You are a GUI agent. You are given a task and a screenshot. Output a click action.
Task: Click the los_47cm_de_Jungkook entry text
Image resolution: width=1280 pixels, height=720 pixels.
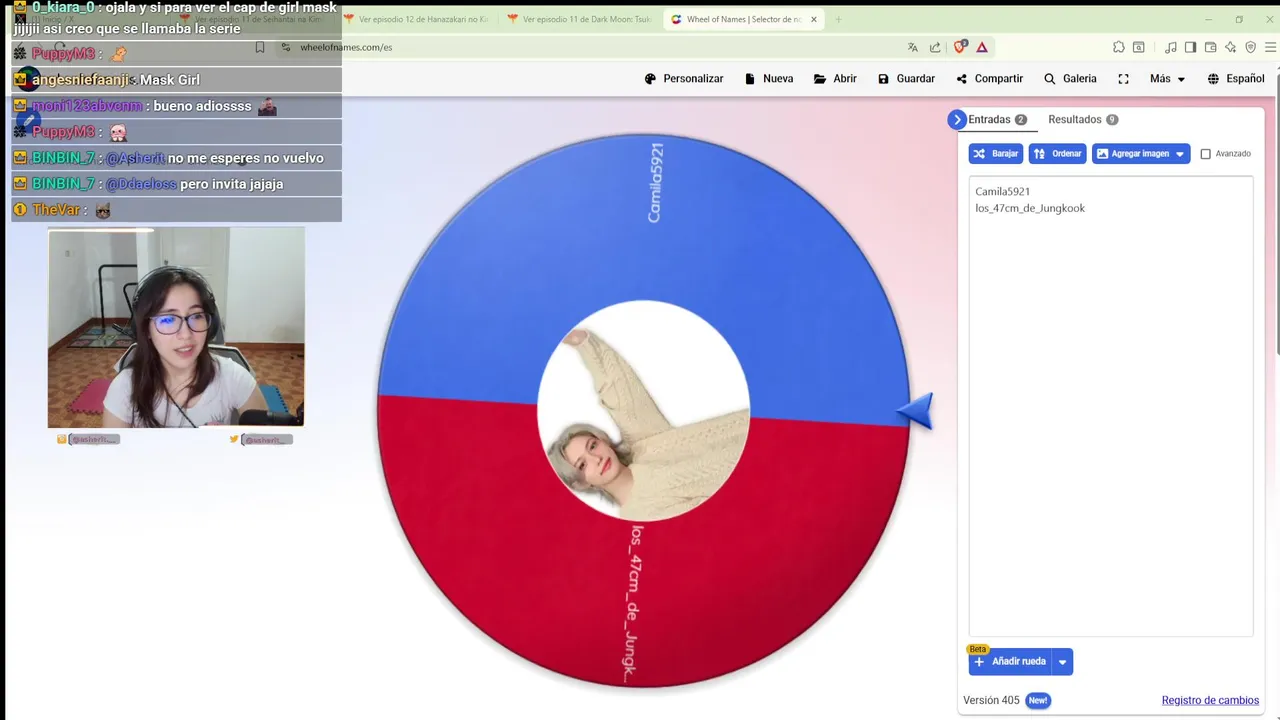coord(1030,208)
